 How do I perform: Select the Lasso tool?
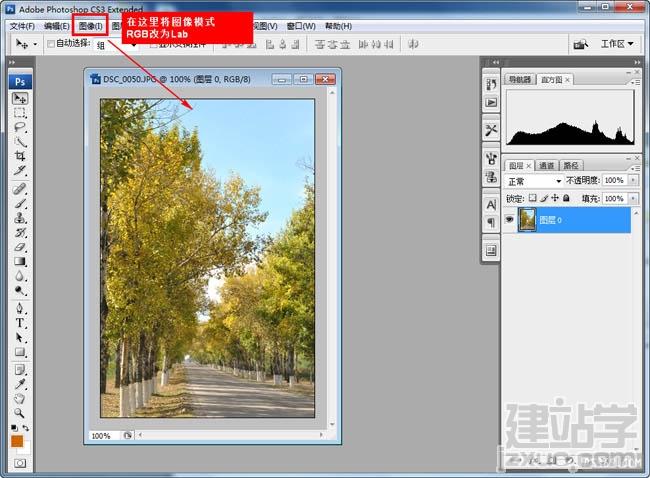click(x=20, y=127)
